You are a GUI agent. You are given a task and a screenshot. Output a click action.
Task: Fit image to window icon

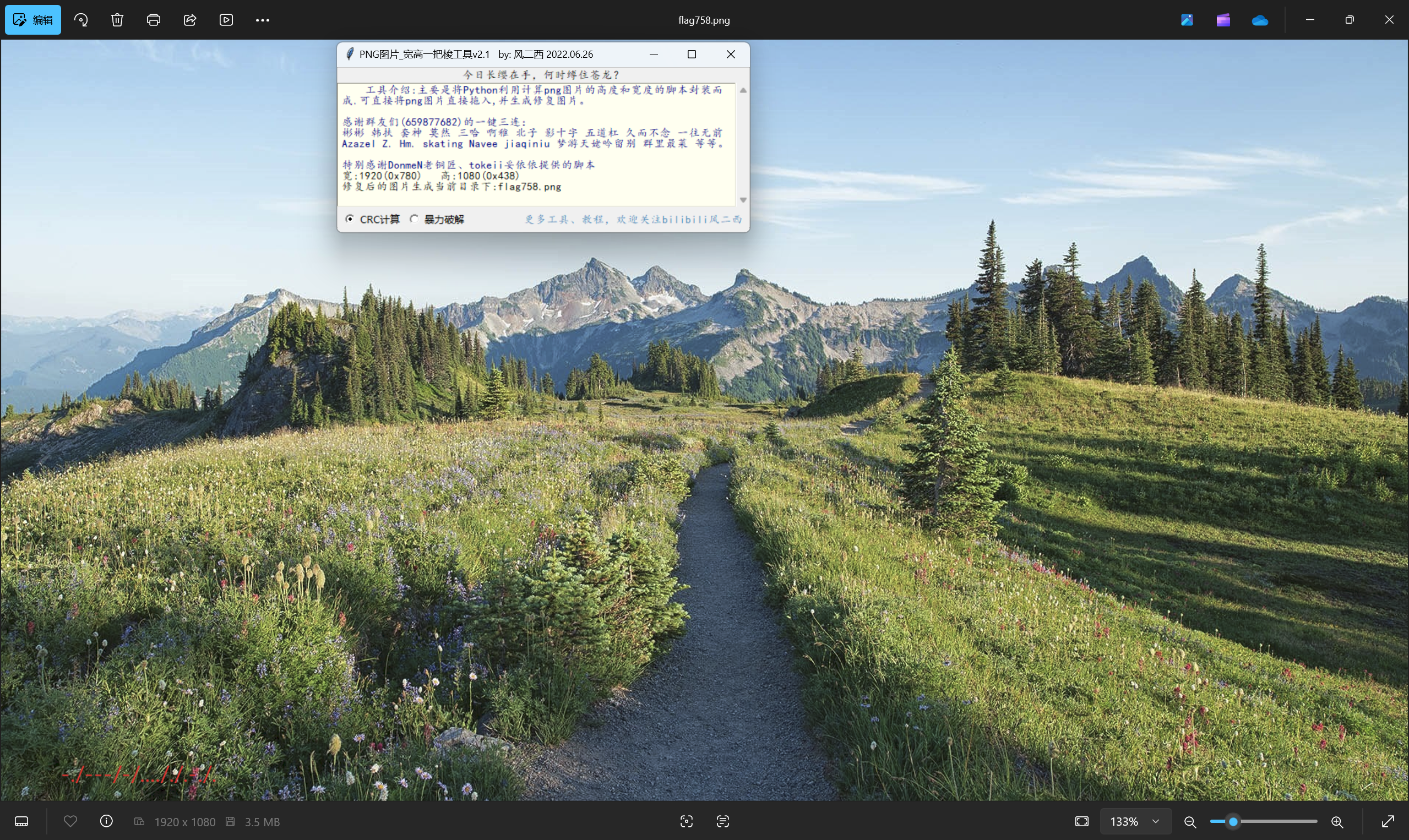1082,821
